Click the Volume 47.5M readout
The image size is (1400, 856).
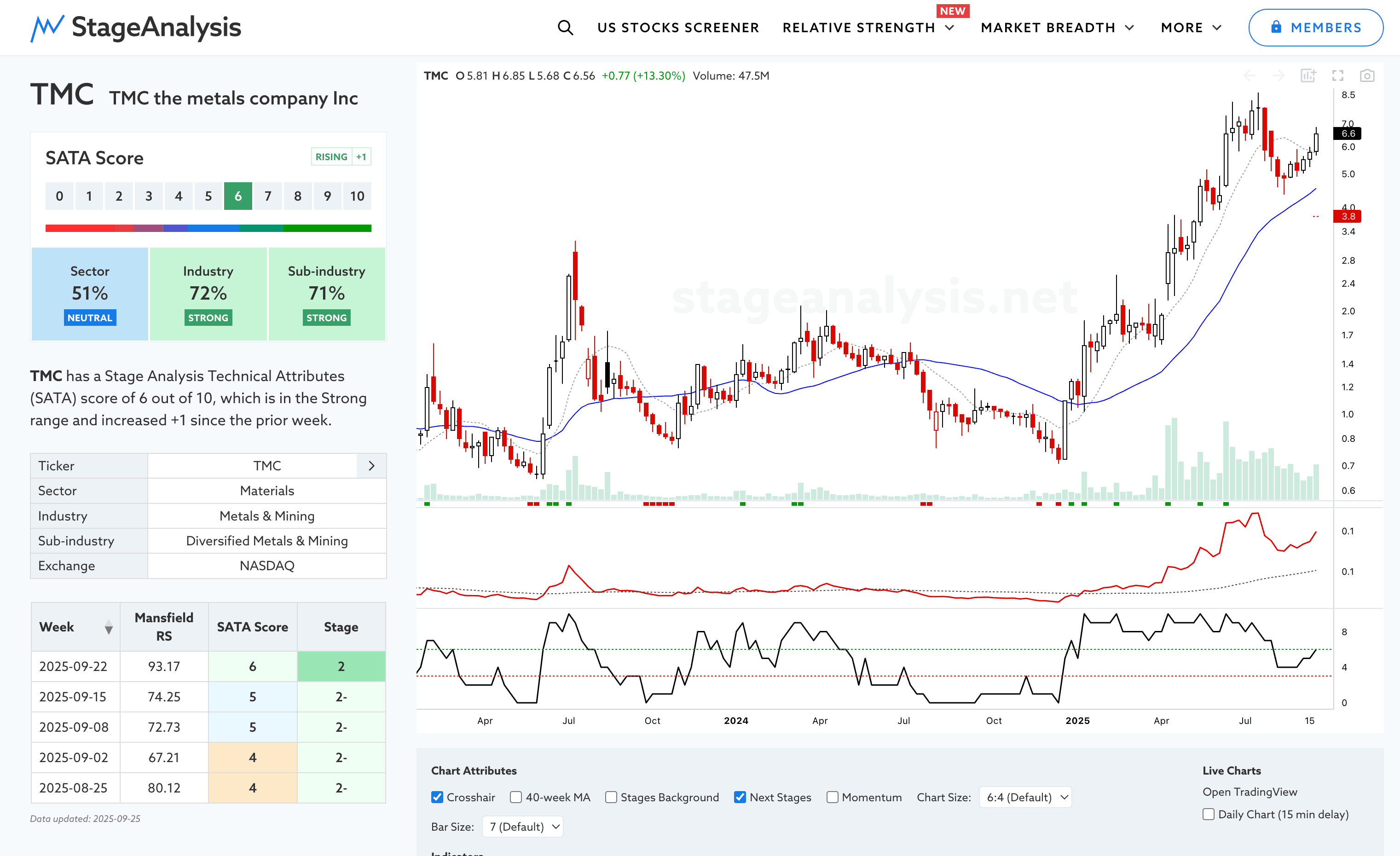pos(731,75)
